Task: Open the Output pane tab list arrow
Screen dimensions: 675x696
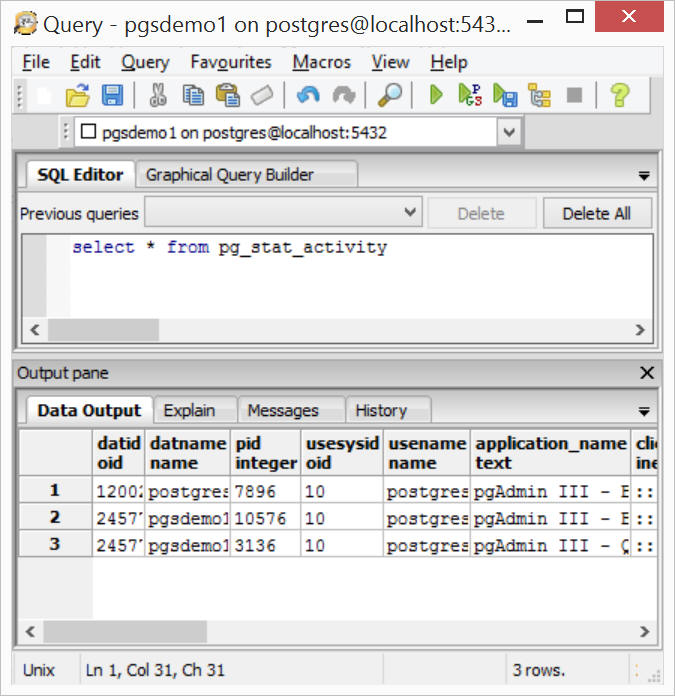Action: coord(644,411)
